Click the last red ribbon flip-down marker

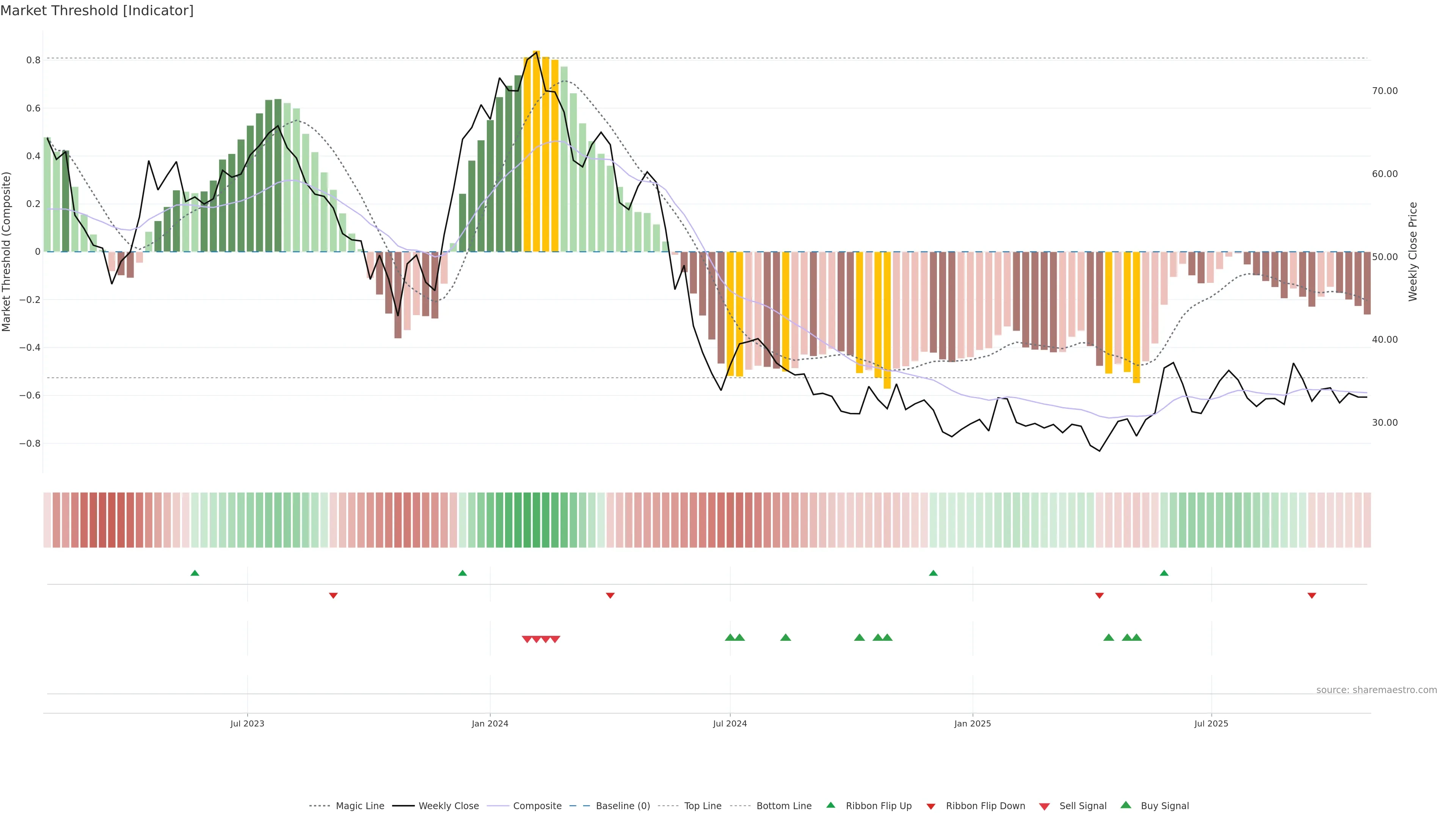click(x=1312, y=596)
